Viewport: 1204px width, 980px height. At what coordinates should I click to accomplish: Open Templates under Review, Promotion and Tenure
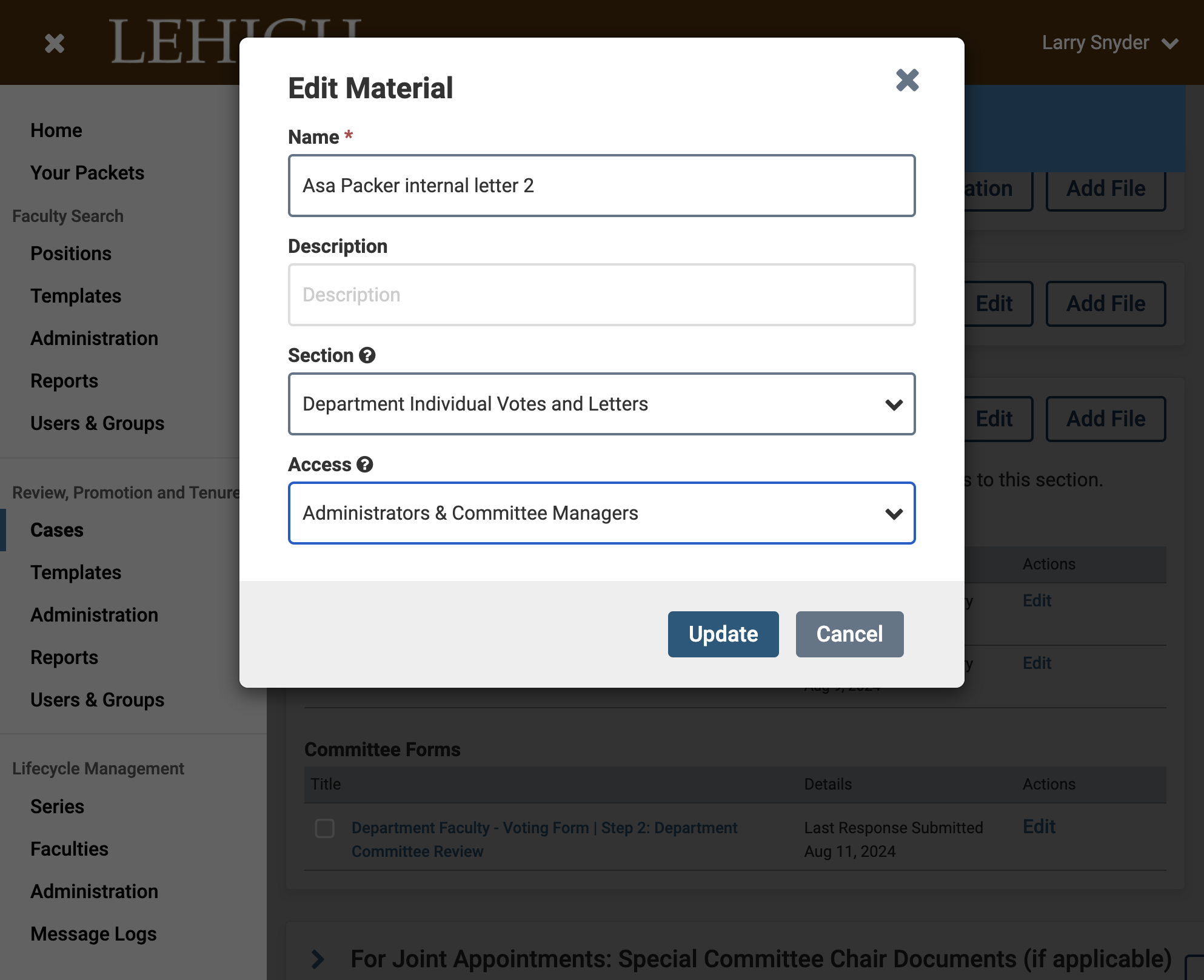coord(76,572)
